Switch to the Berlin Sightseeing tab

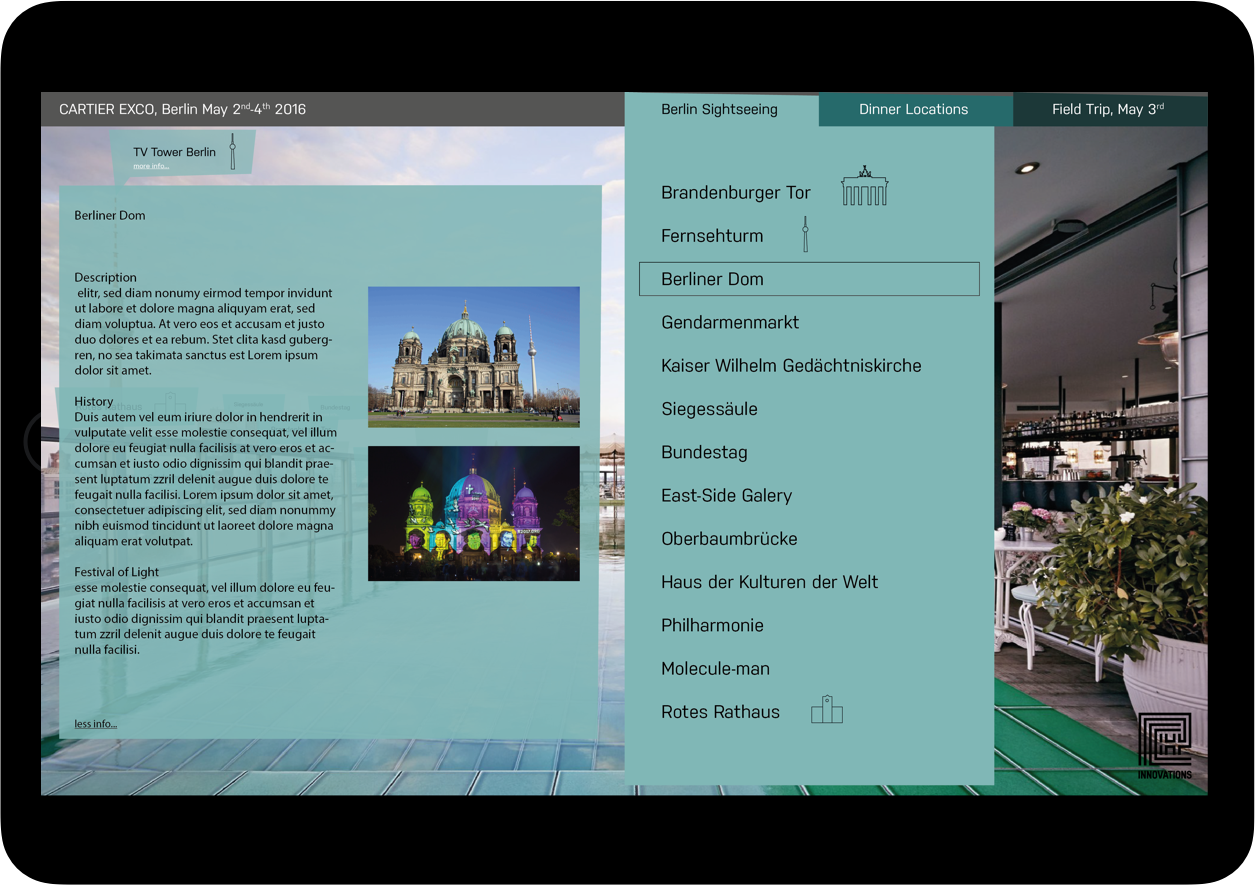tap(721, 109)
